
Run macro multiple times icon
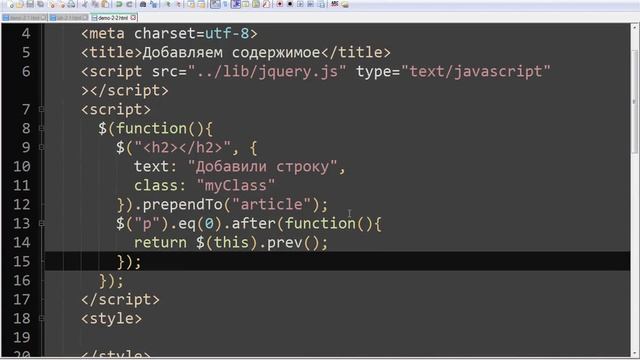click(310, 4)
